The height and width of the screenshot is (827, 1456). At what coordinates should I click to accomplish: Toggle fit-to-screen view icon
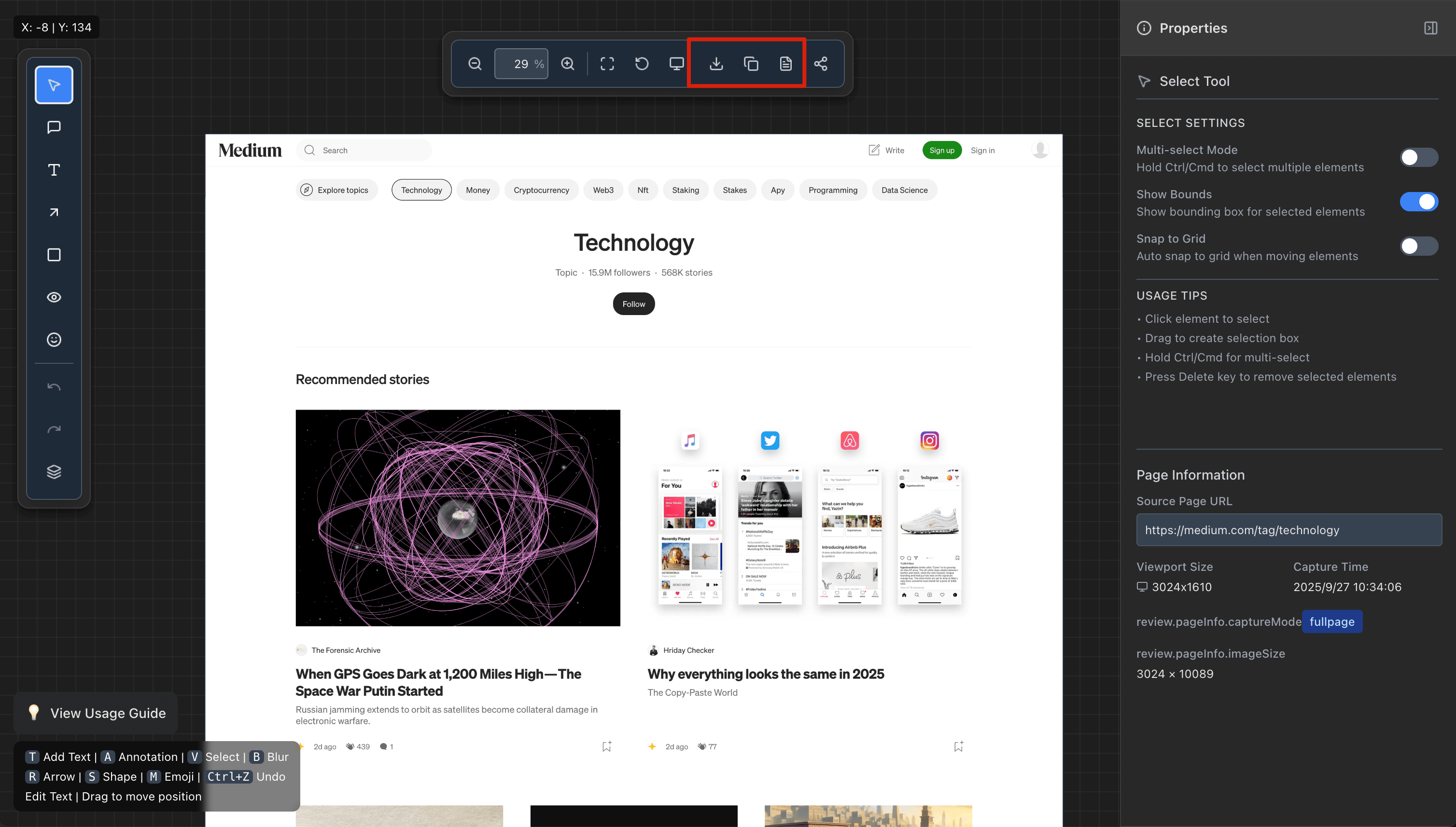pos(607,64)
